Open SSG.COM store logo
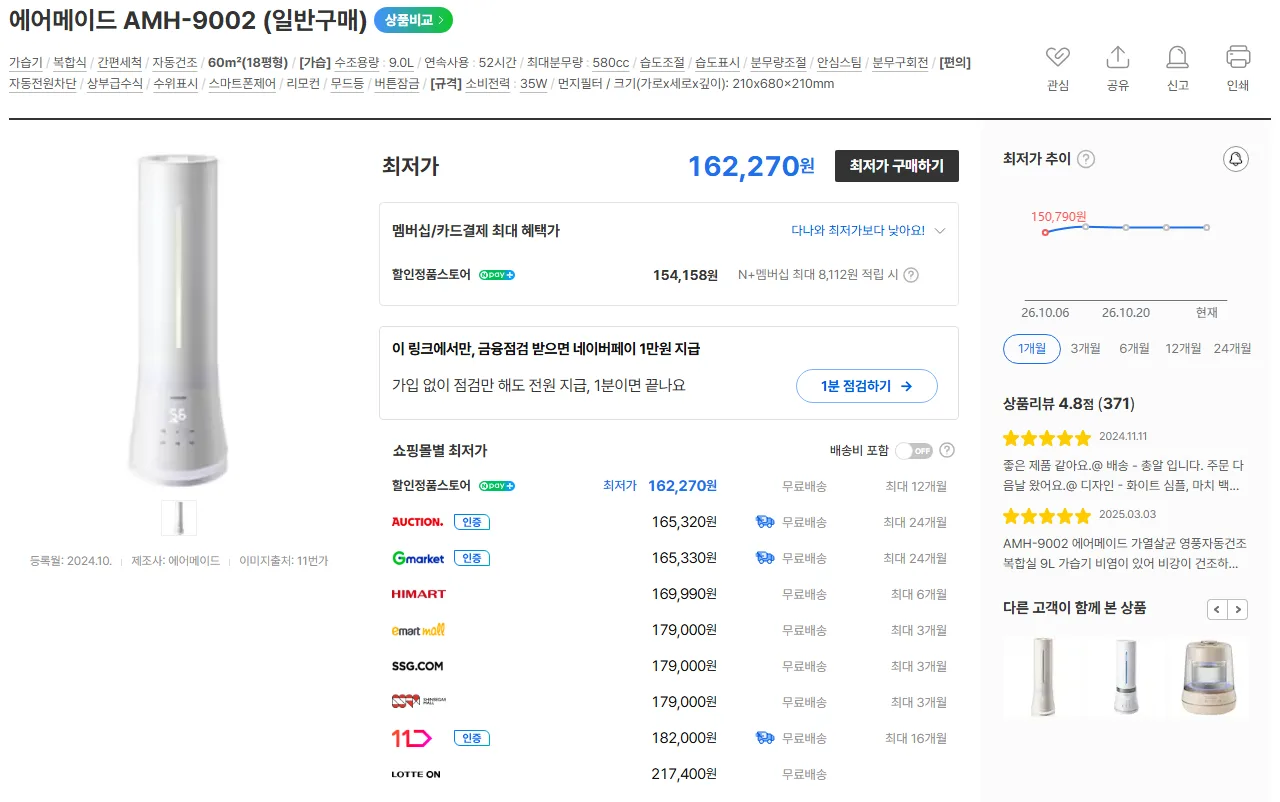 click(x=417, y=666)
